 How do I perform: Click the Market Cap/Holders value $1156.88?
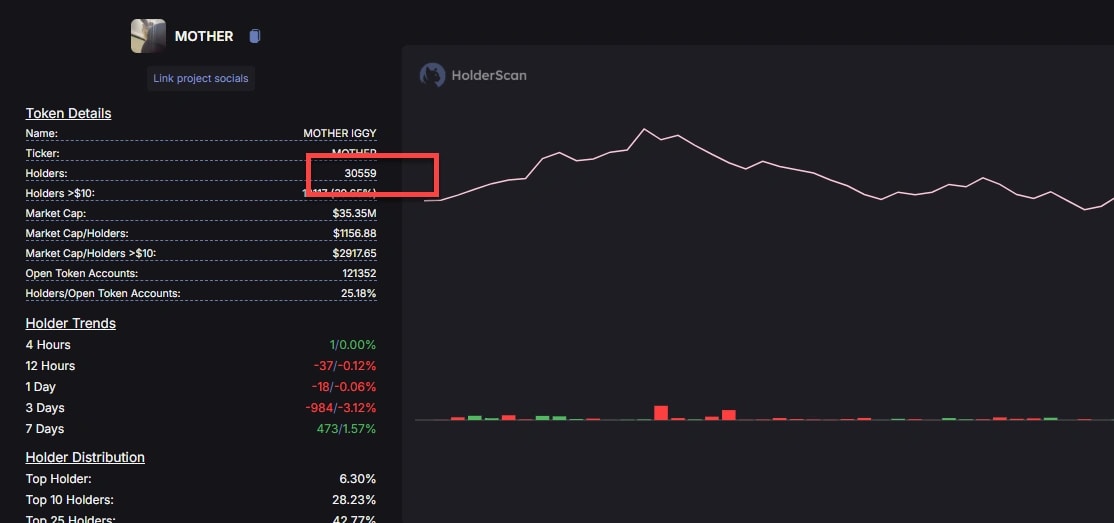[352, 233]
